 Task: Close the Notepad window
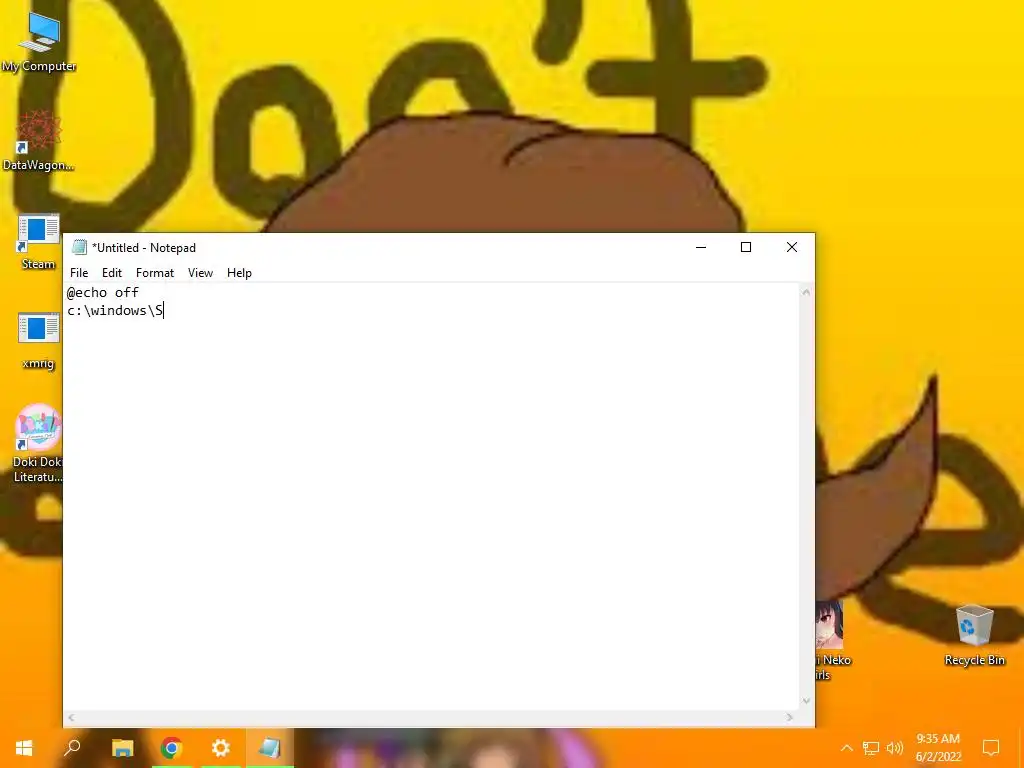pos(792,247)
